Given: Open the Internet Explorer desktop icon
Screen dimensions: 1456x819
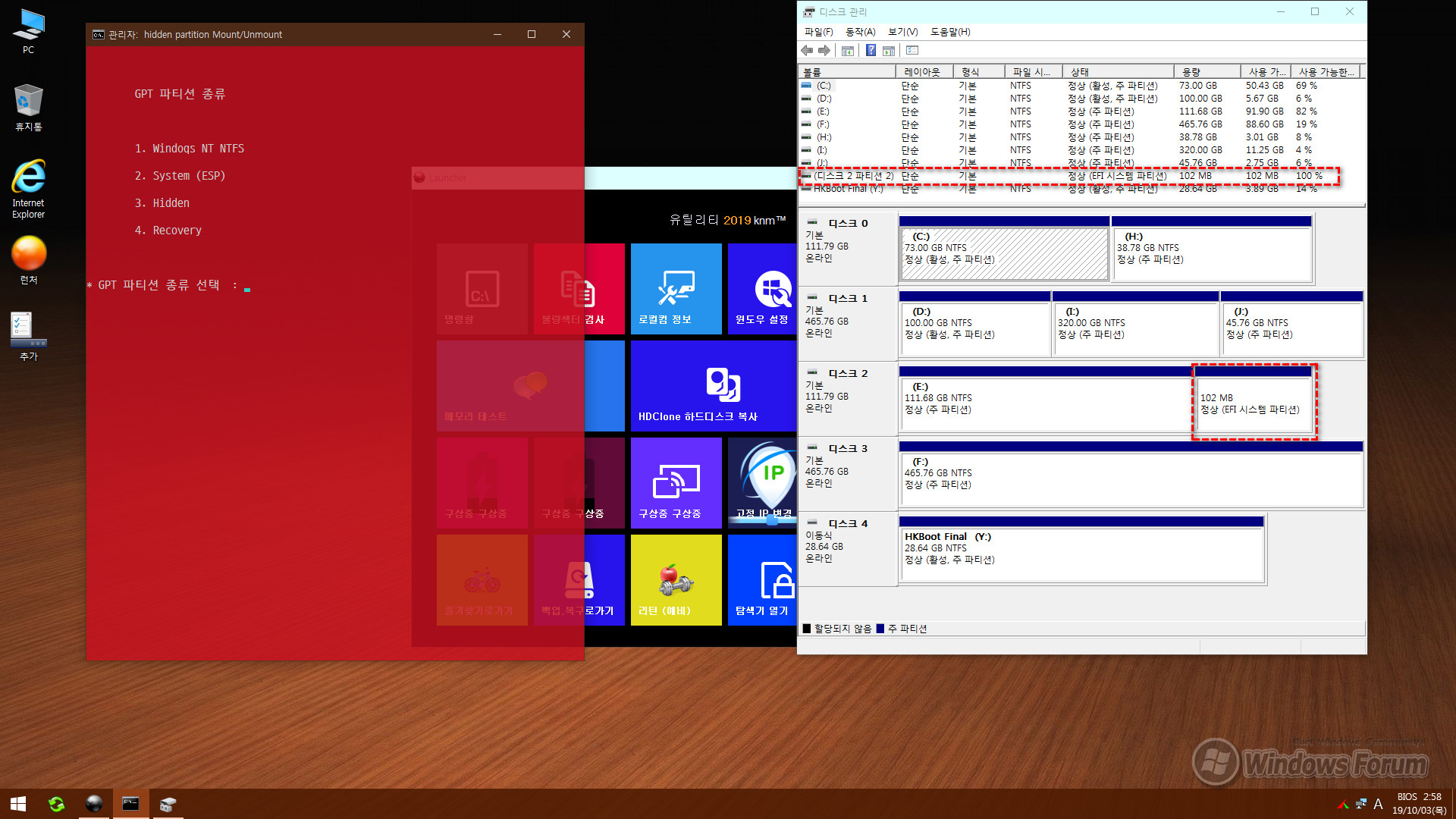Looking at the screenshot, I should coord(29,190).
